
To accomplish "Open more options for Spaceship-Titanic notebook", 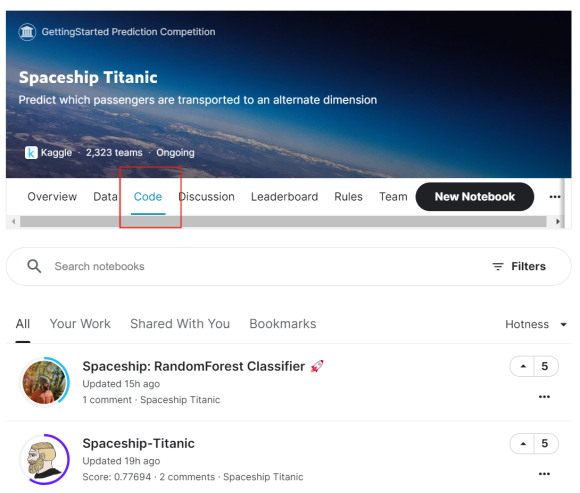I will pos(544,474).
